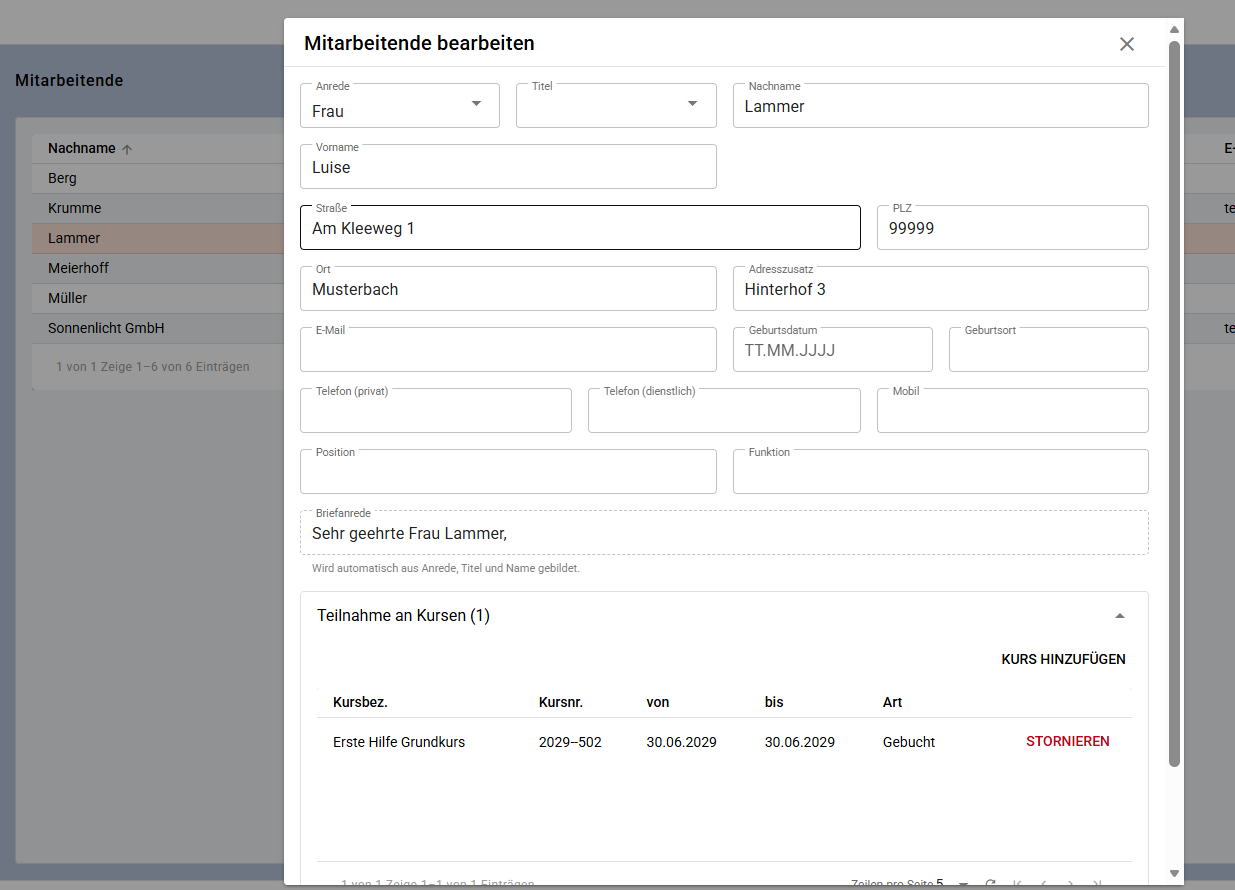1235x890 pixels.
Task: Click the Kursbez. column header
Action: (360, 702)
